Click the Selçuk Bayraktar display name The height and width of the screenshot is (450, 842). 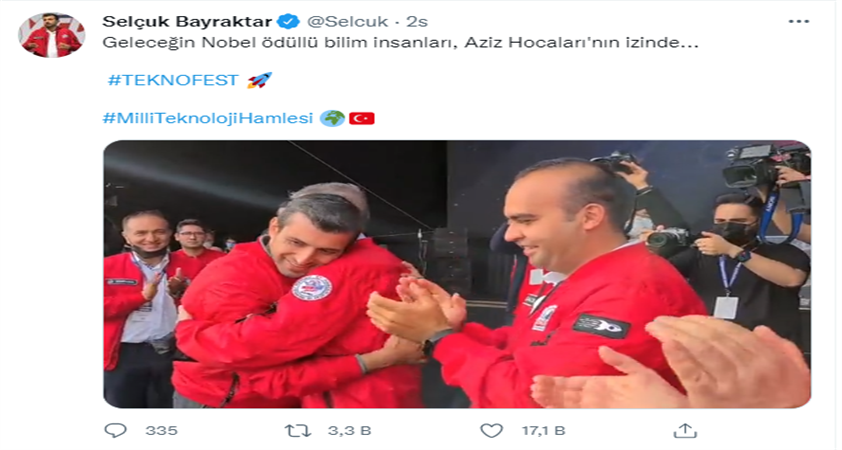pos(187,21)
